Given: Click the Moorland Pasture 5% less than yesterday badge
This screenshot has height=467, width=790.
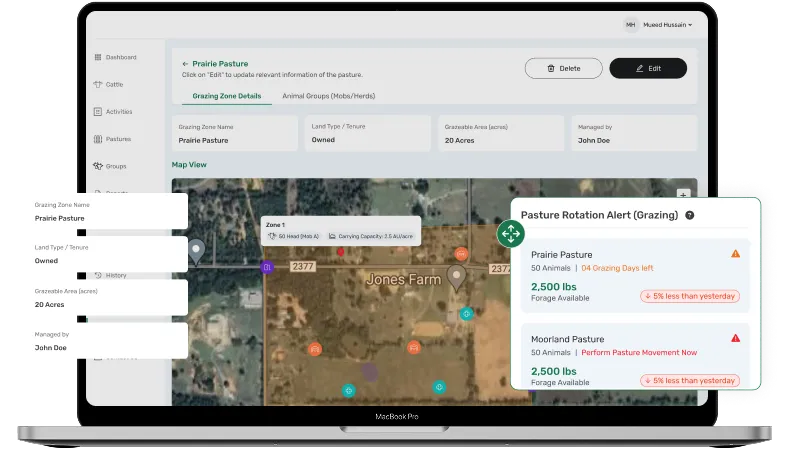Looking at the screenshot, I should pos(690,381).
